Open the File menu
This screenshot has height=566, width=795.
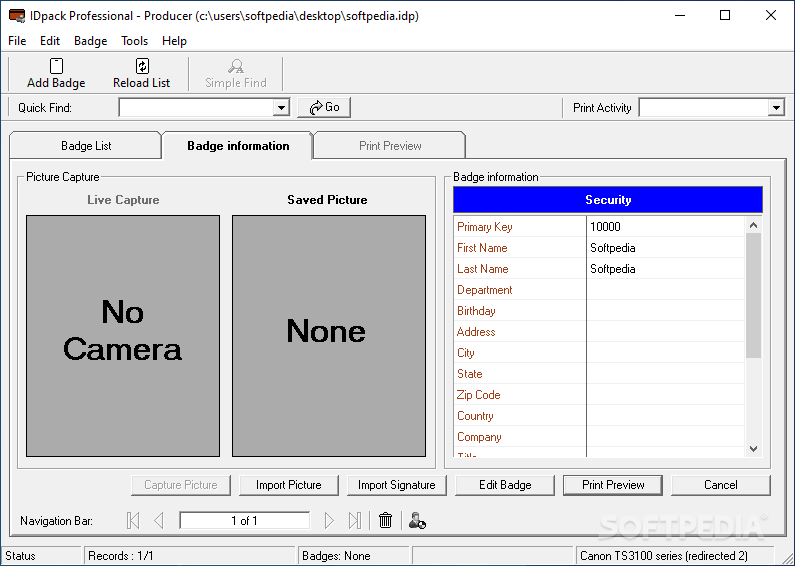pyautogui.click(x=17, y=41)
